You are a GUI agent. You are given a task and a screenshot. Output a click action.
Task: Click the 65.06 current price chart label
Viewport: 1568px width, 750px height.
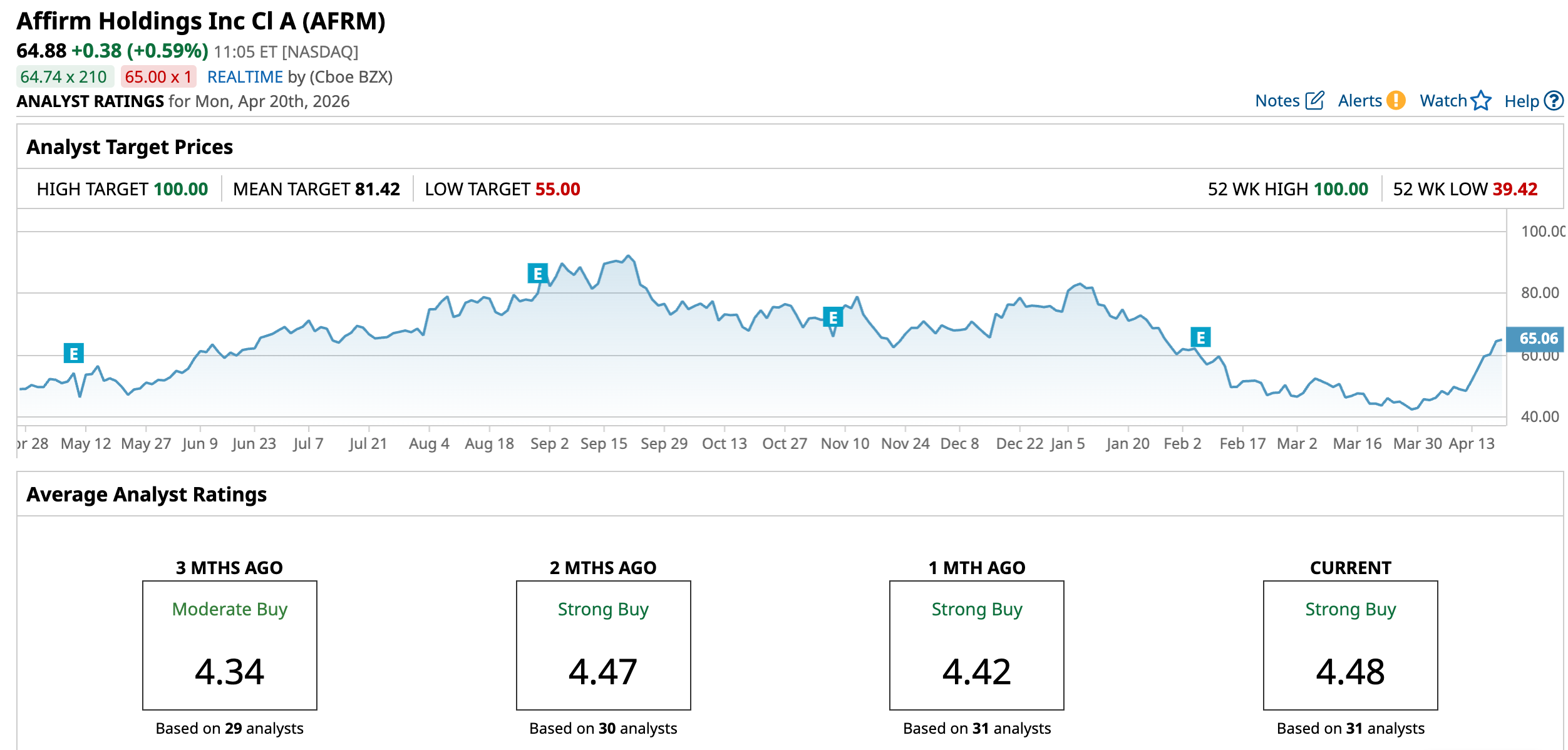[1537, 339]
